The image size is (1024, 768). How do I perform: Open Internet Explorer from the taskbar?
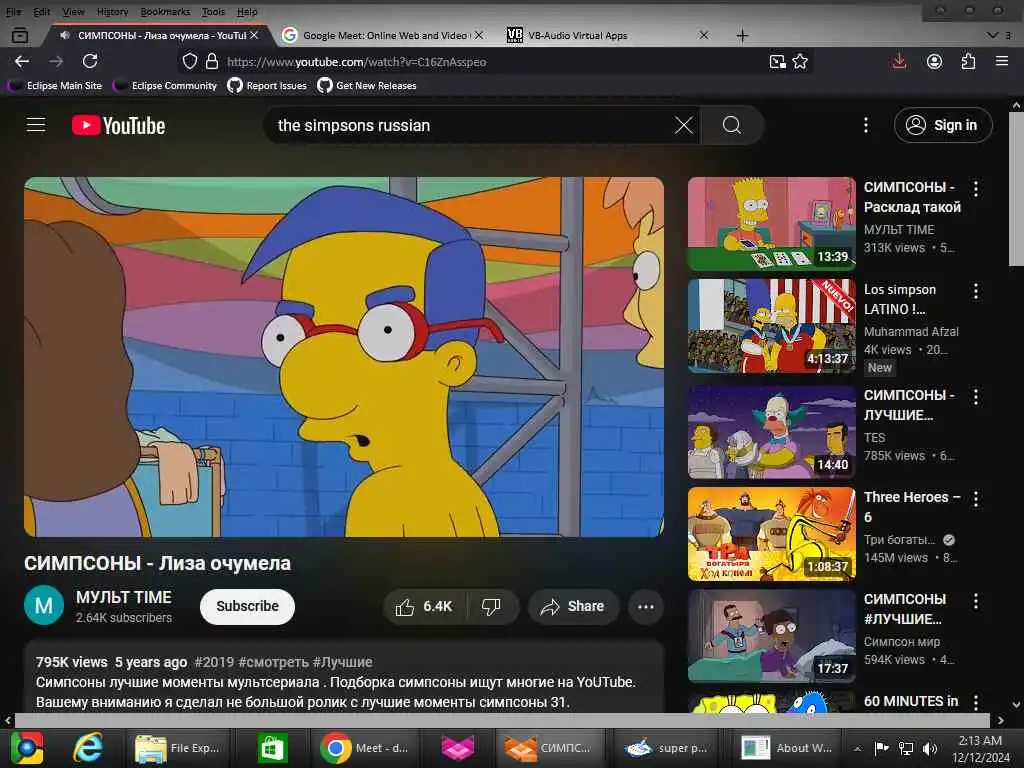[x=88, y=748]
